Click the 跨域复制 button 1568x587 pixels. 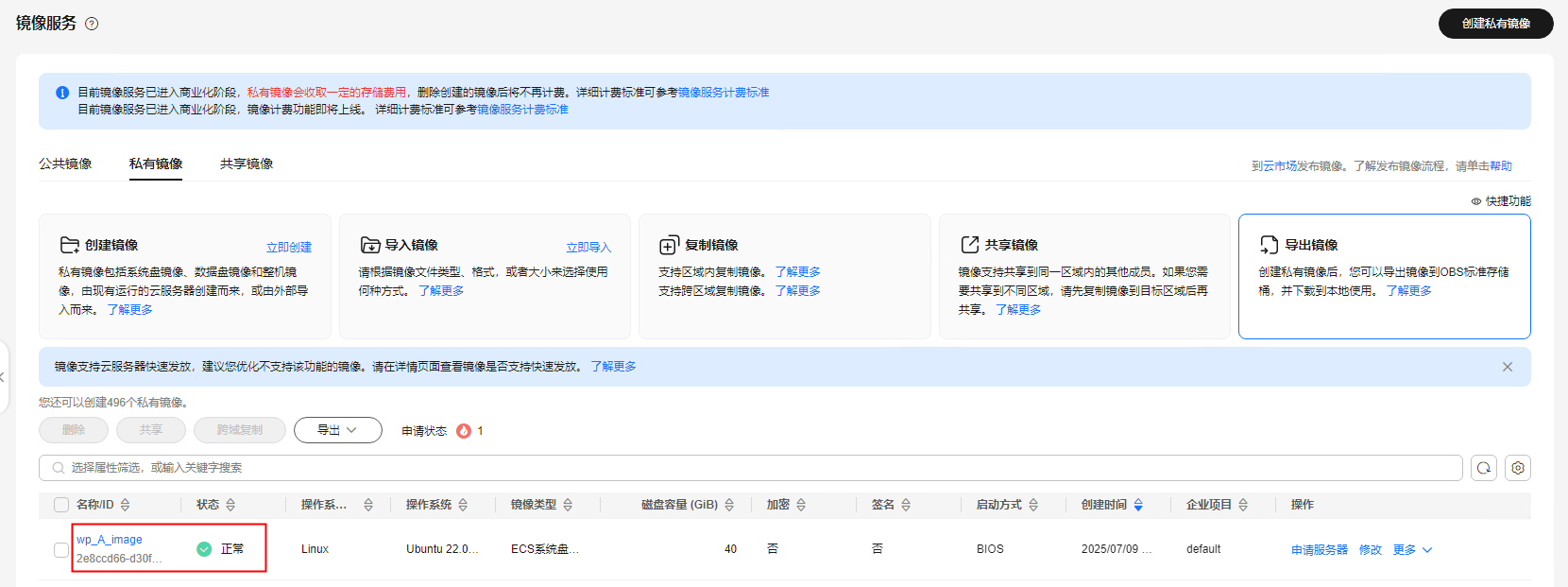[x=240, y=430]
